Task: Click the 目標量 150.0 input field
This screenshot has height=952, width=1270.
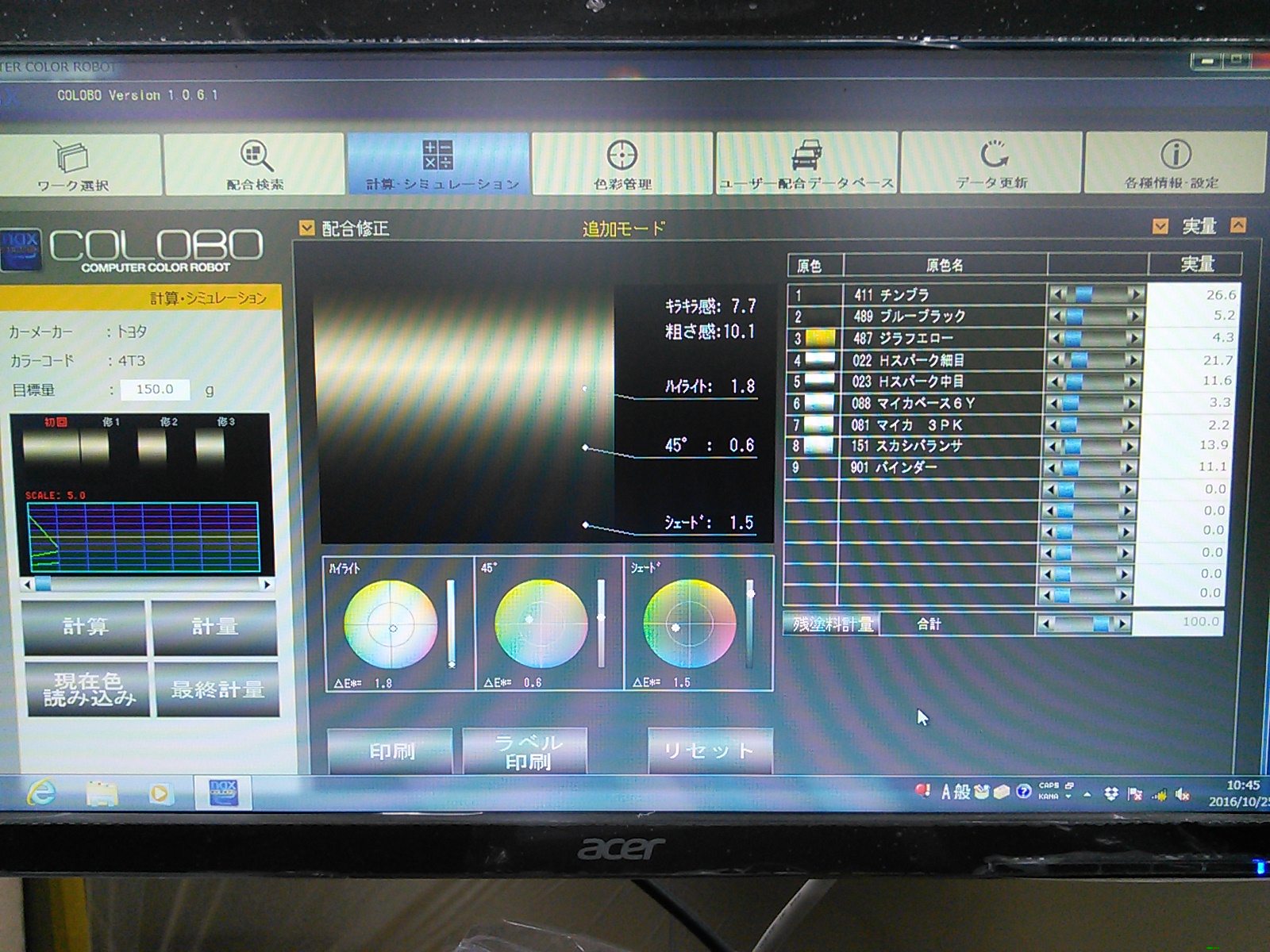Action: click(x=155, y=390)
